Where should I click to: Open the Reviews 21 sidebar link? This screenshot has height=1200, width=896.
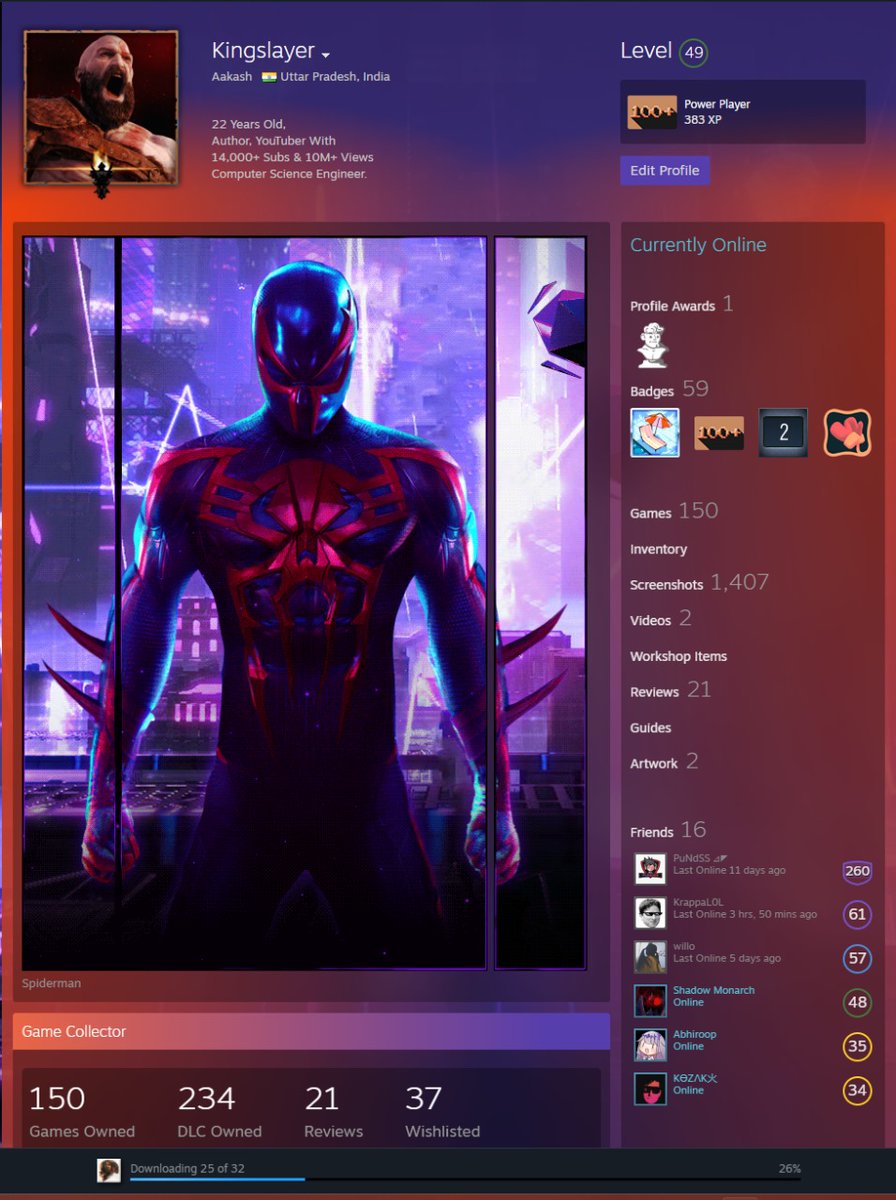point(670,690)
